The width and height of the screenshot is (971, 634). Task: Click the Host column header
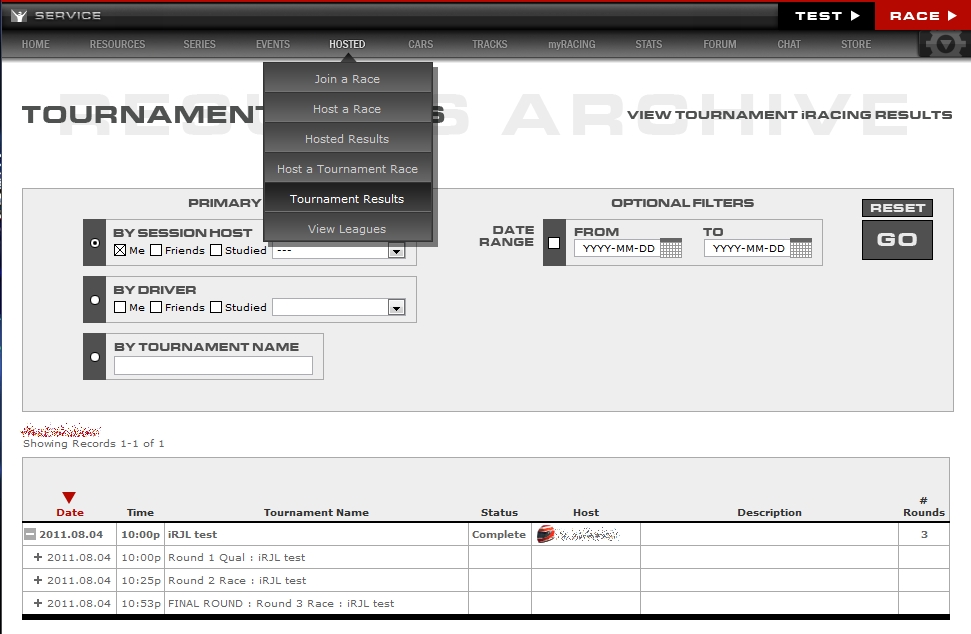coord(586,512)
